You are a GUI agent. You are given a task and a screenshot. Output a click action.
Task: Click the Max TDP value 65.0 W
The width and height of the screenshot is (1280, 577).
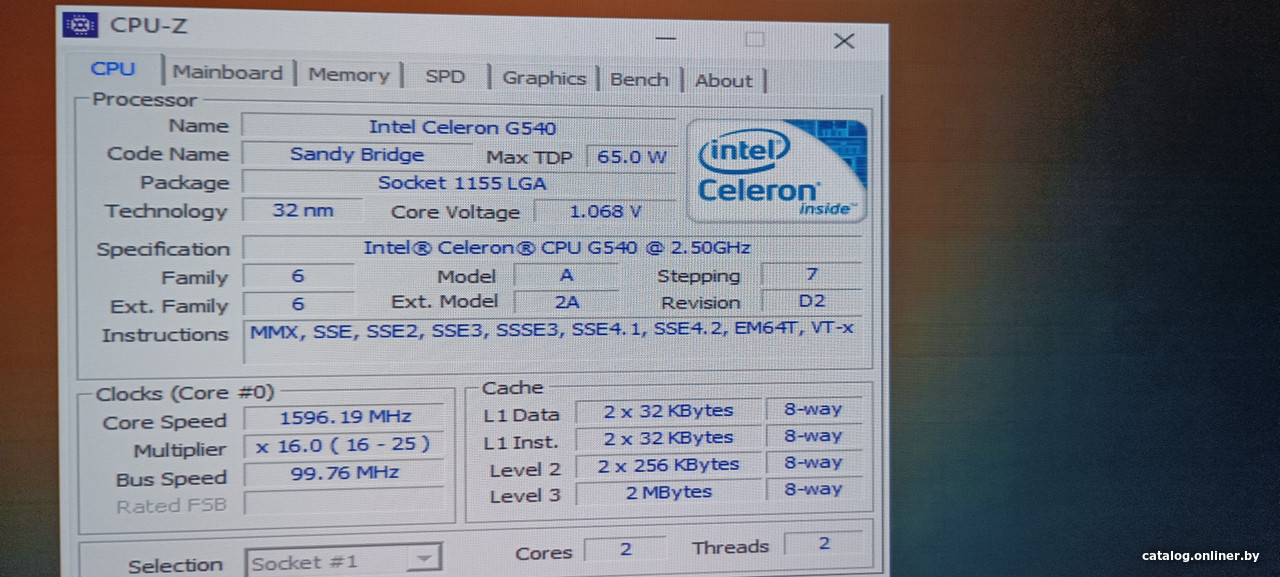click(631, 157)
